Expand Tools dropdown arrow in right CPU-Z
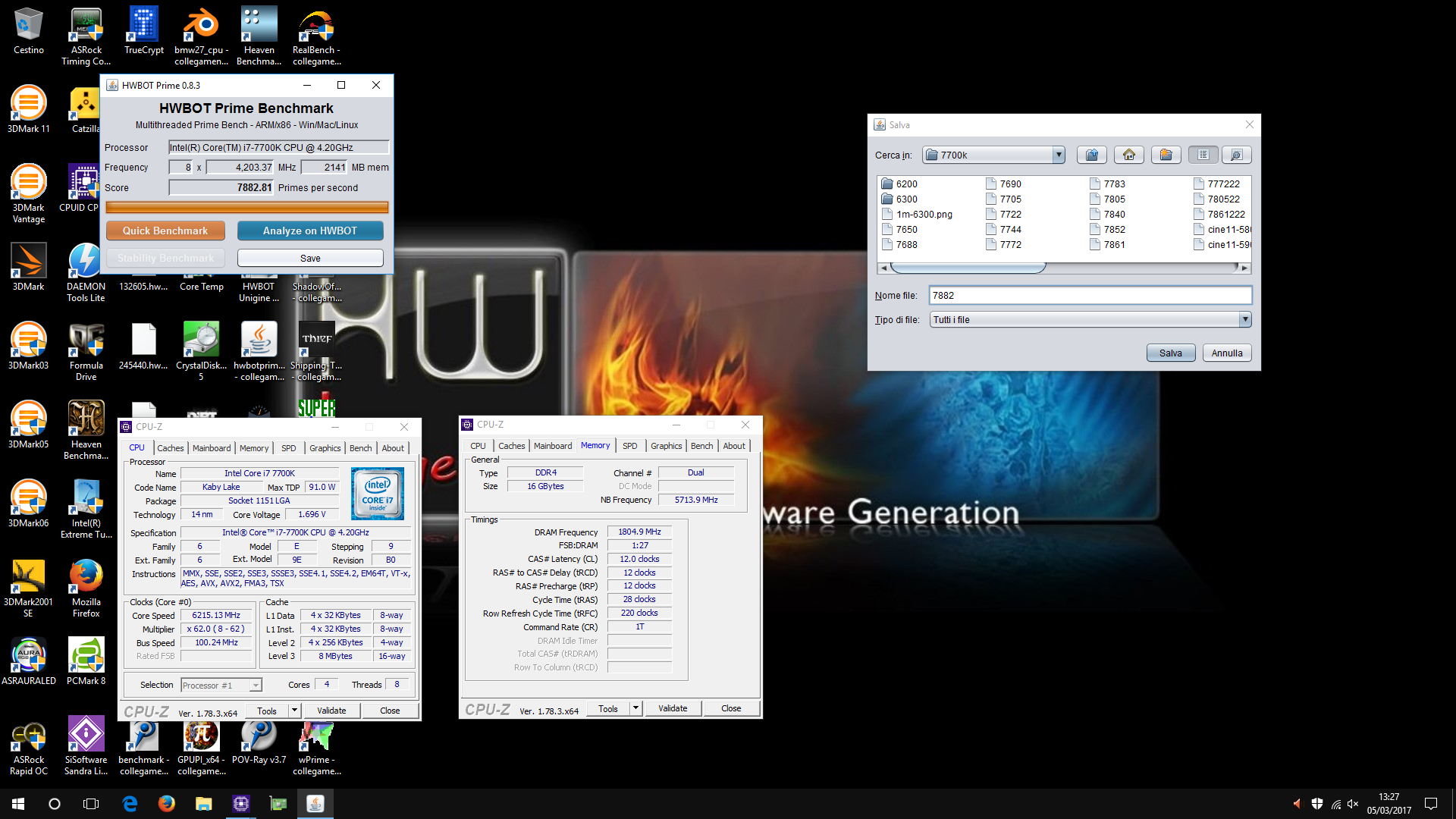1456x819 pixels. [x=636, y=708]
